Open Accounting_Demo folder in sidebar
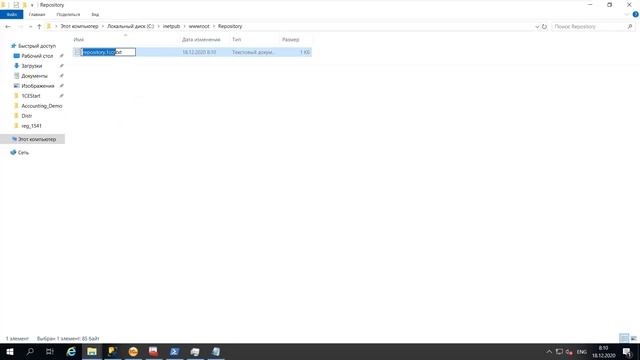Image resolution: width=640 pixels, height=360 pixels. coord(42,106)
